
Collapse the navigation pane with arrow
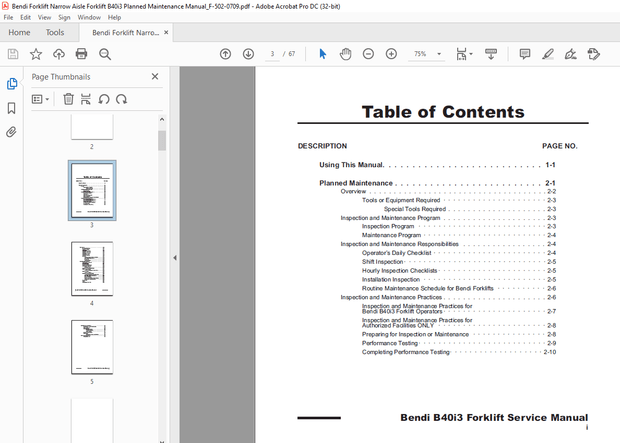175,257
